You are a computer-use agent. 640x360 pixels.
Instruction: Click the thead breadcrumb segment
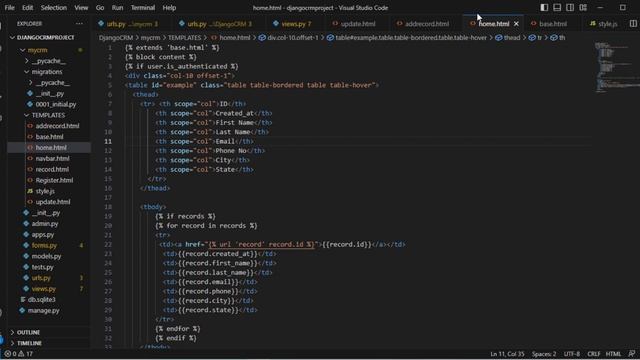coord(508,38)
